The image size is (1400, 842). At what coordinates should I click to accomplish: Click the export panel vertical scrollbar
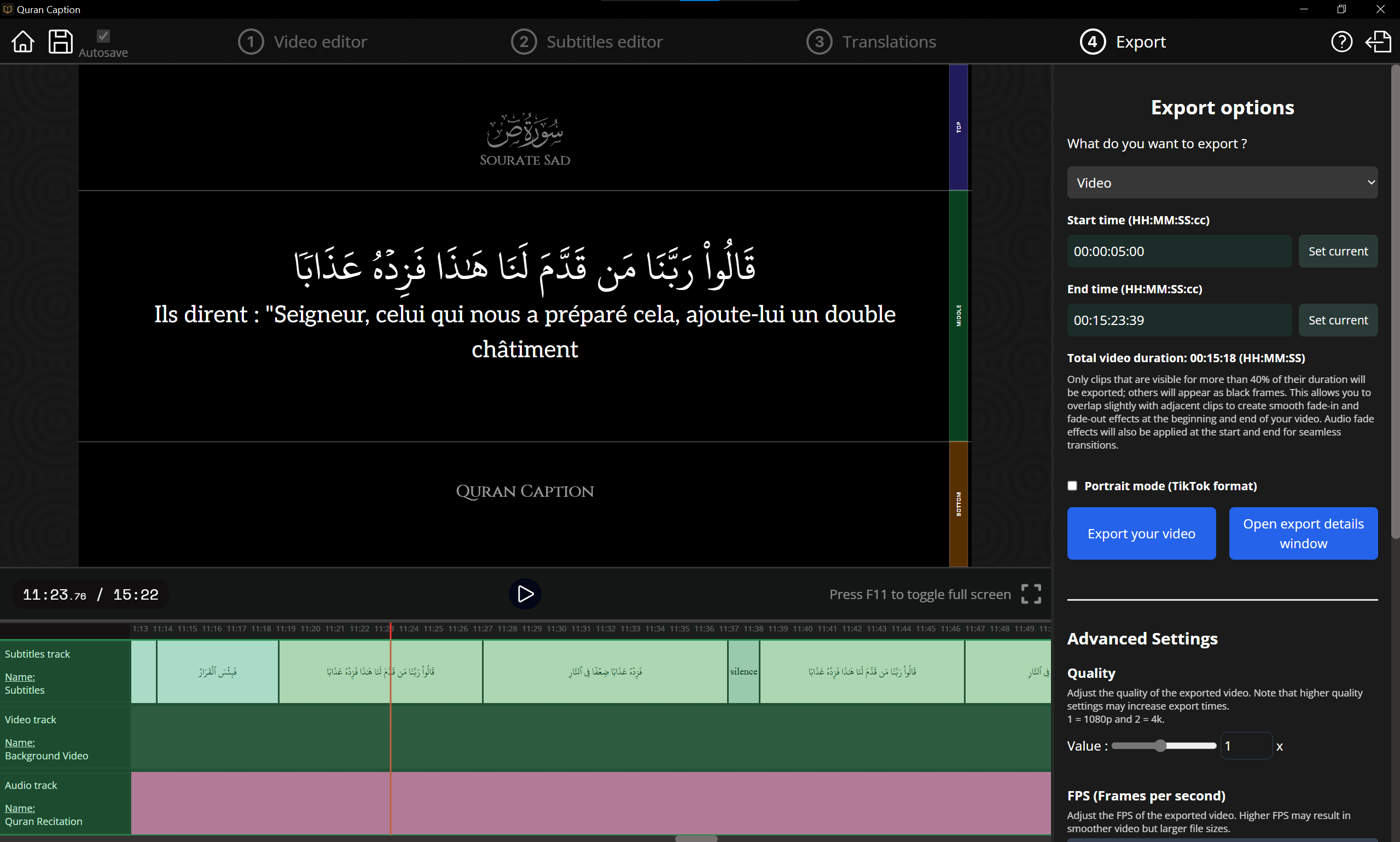pyautogui.click(x=1395, y=303)
